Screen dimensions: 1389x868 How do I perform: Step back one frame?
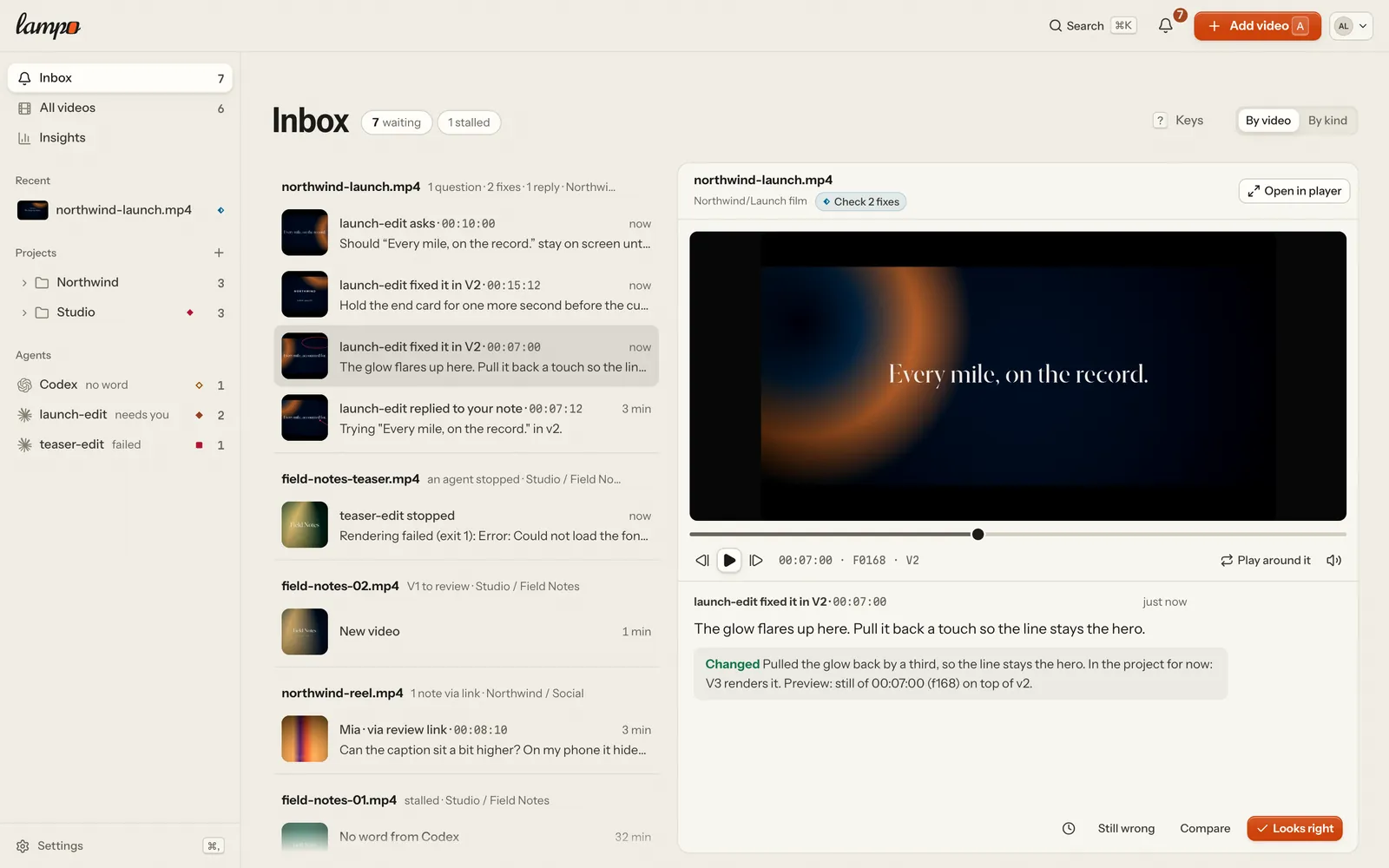coord(702,561)
